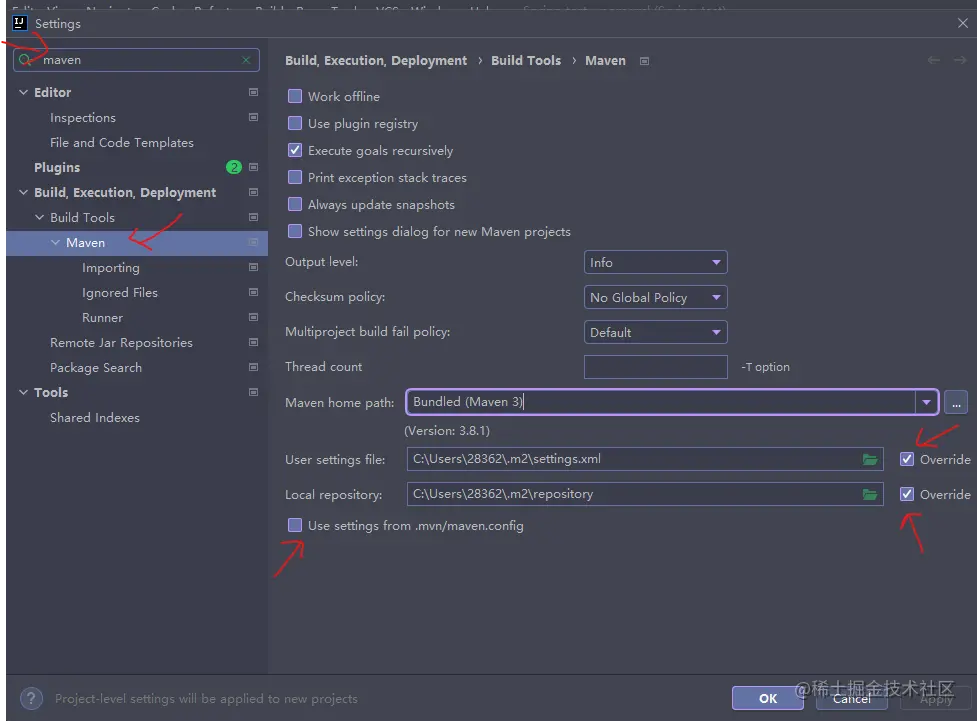This screenshot has height=721, width=977.
Task: Collapse the Build Tools node
Action: 39,217
